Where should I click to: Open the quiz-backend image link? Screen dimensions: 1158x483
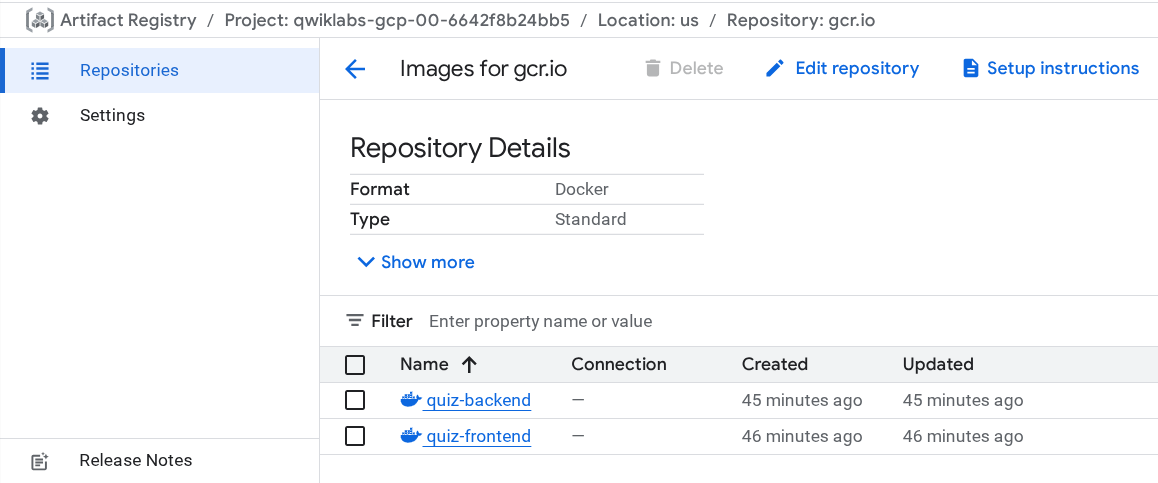pyautogui.click(x=479, y=400)
